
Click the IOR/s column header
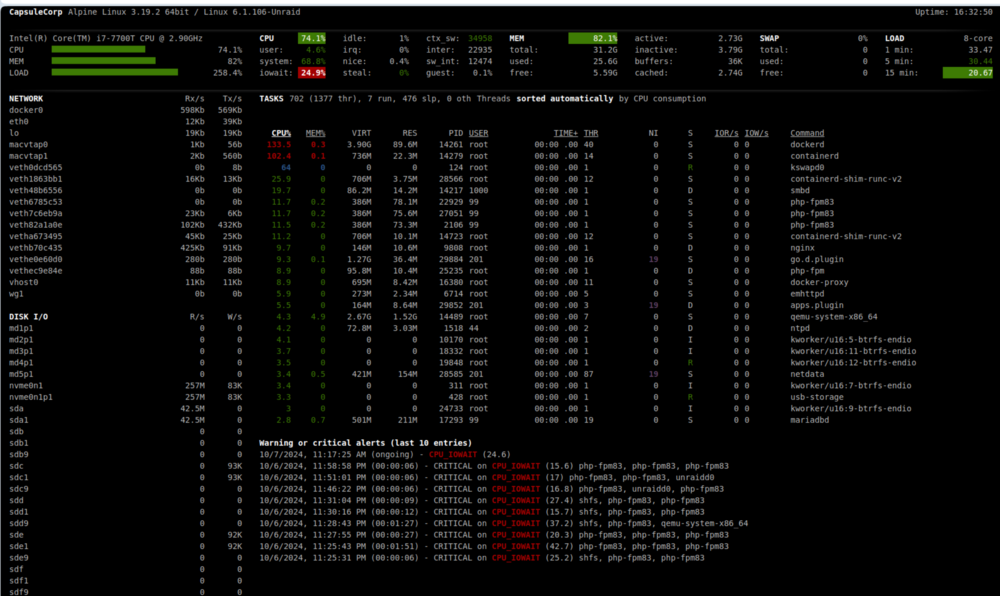click(726, 133)
